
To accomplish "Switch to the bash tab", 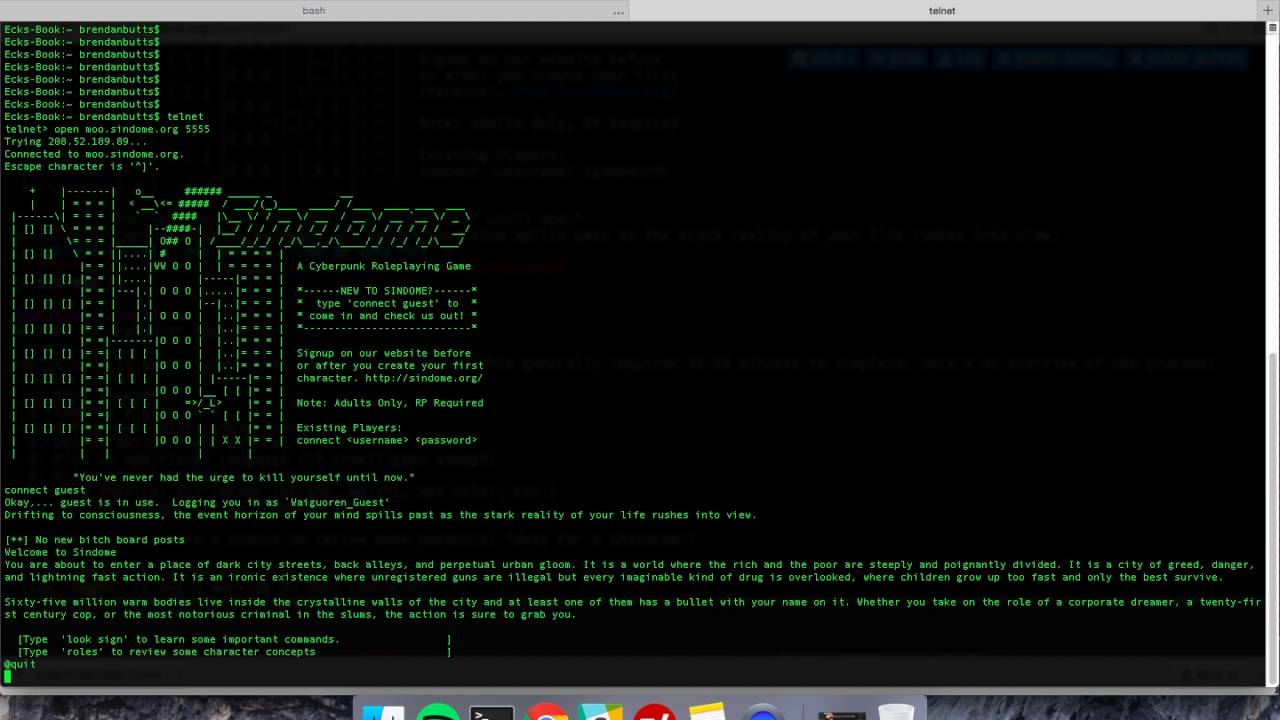I will point(313,11).
